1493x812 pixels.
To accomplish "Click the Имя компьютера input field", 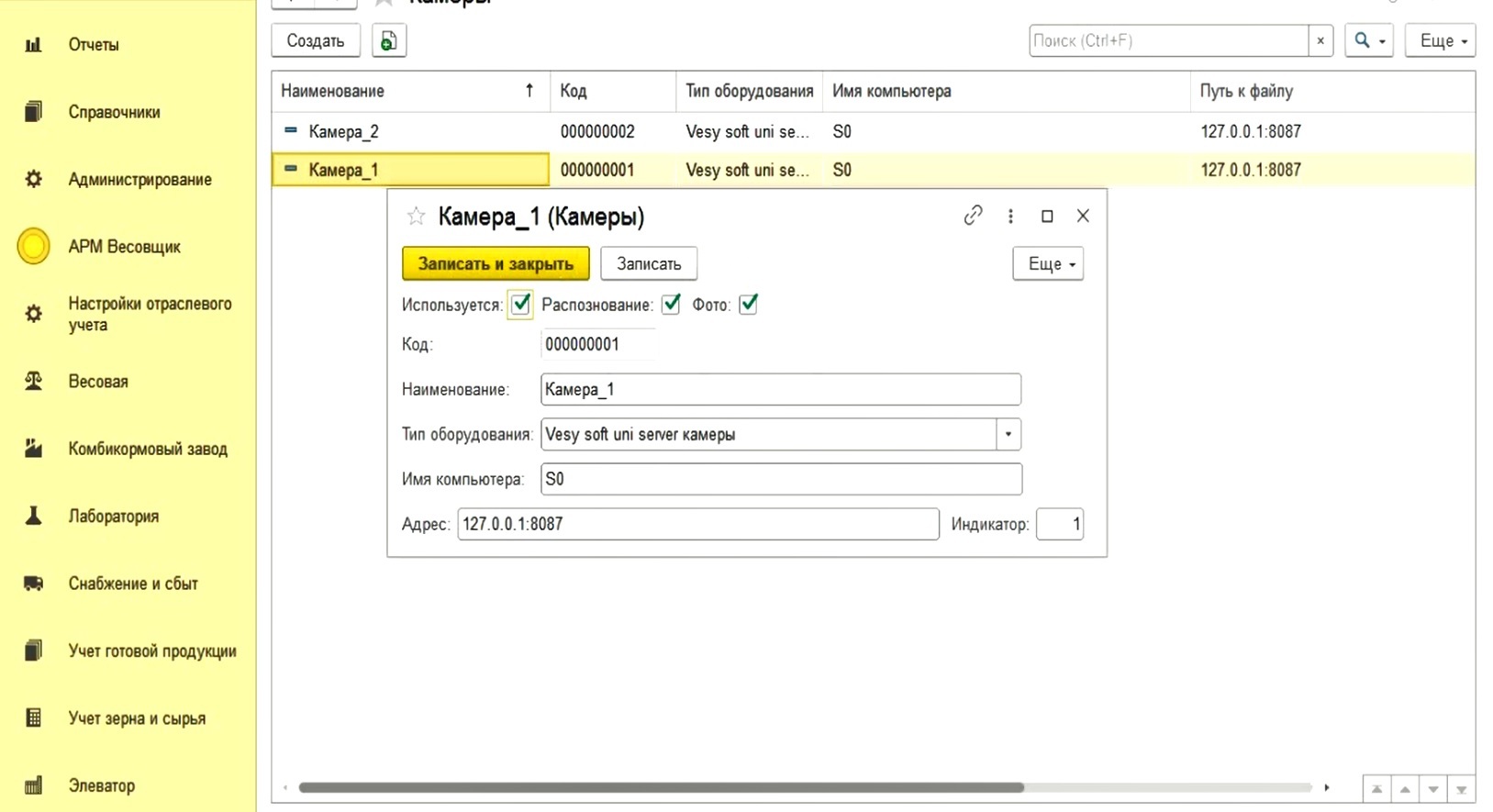I will (x=781, y=479).
